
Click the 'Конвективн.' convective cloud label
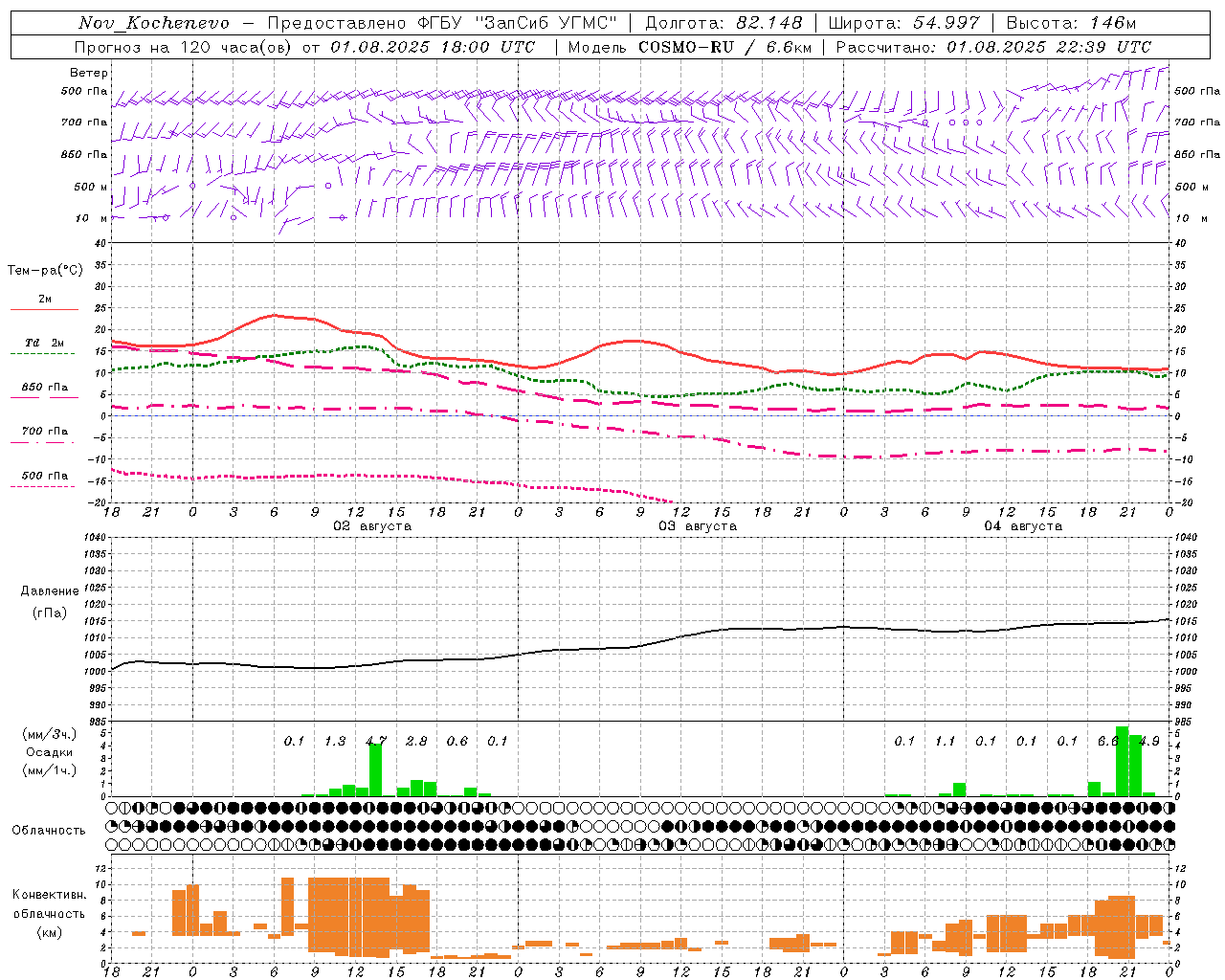tap(49, 895)
